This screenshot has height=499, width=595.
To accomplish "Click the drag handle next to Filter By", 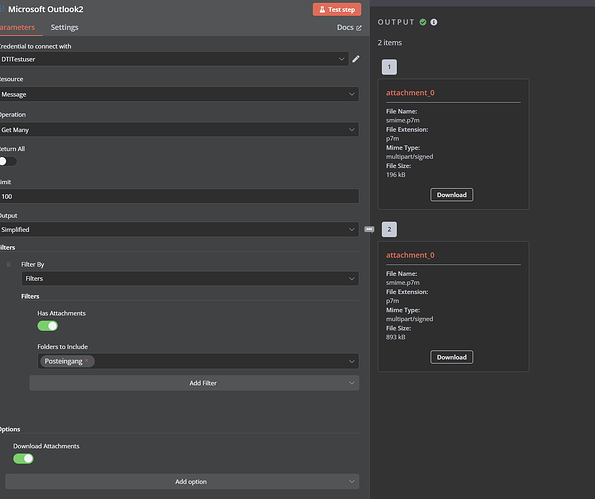I will (x=8, y=264).
